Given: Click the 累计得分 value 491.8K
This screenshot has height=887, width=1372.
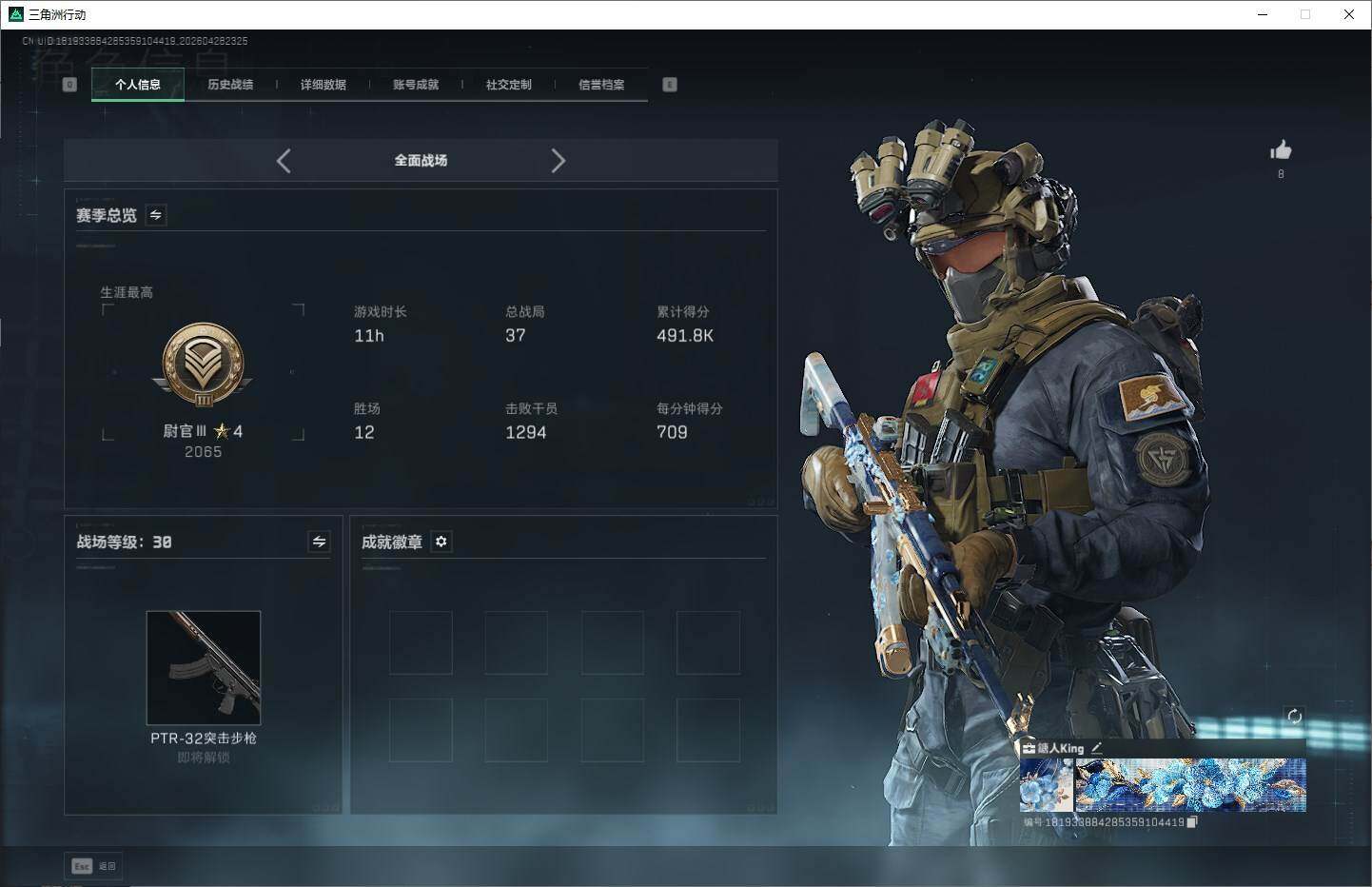Looking at the screenshot, I should [x=685, y=336].
